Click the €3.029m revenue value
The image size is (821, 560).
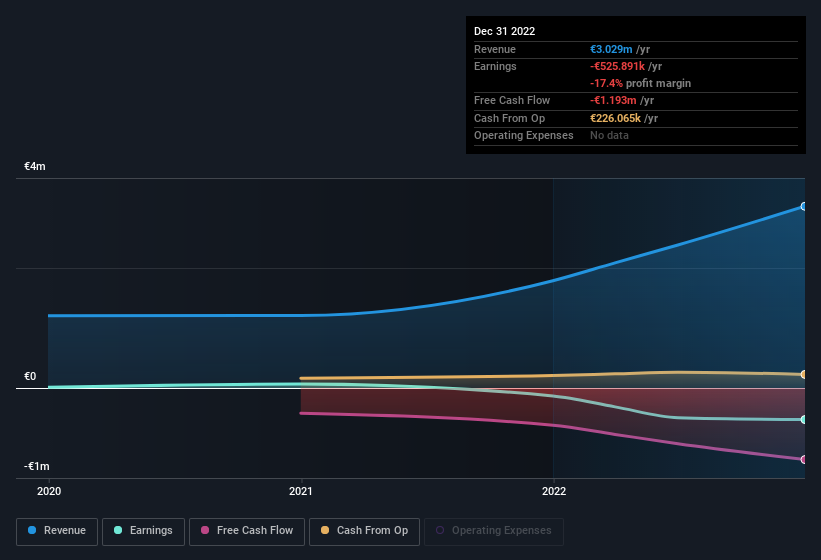point(611,49)
